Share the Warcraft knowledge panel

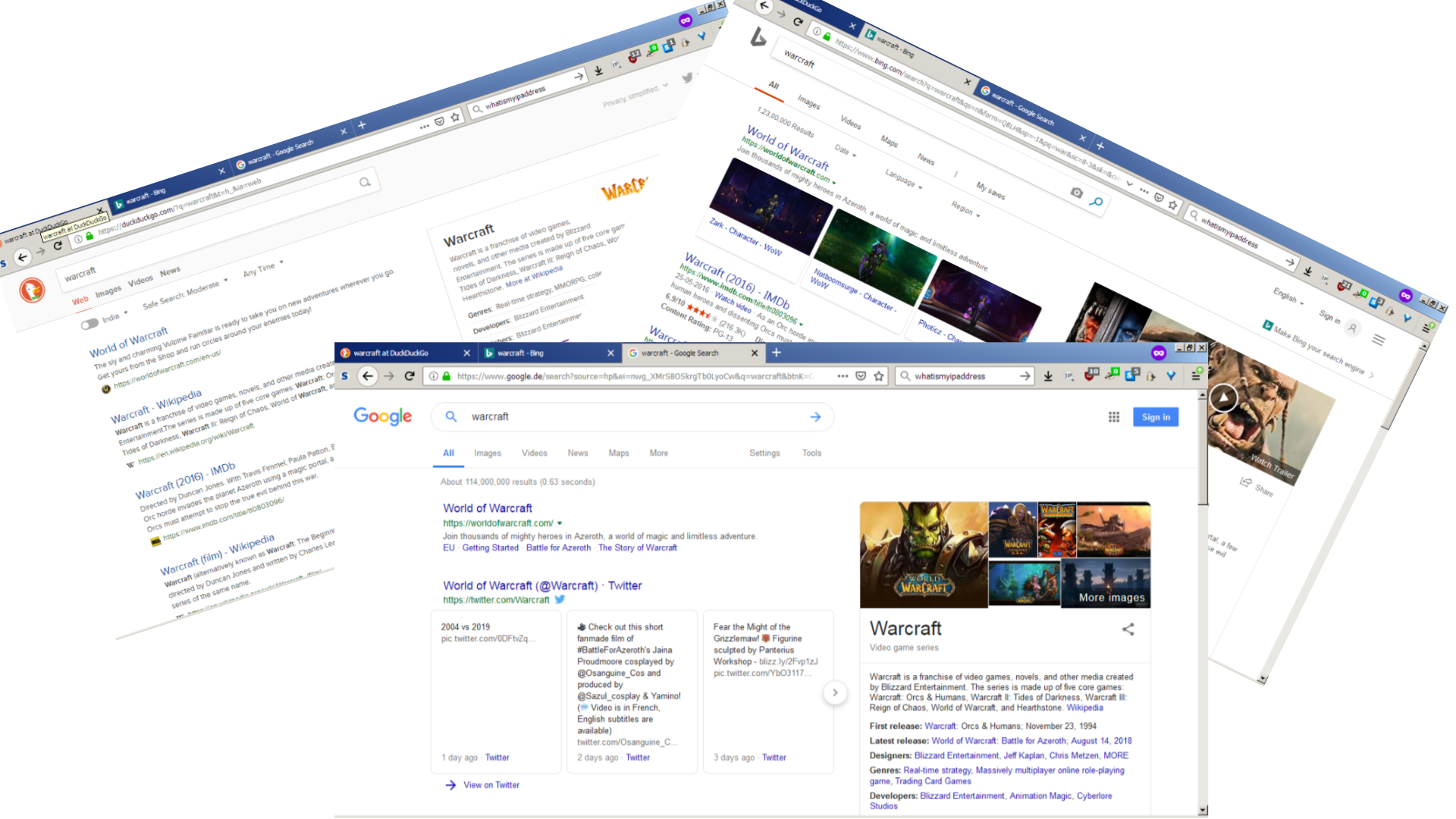[1128, 629]
